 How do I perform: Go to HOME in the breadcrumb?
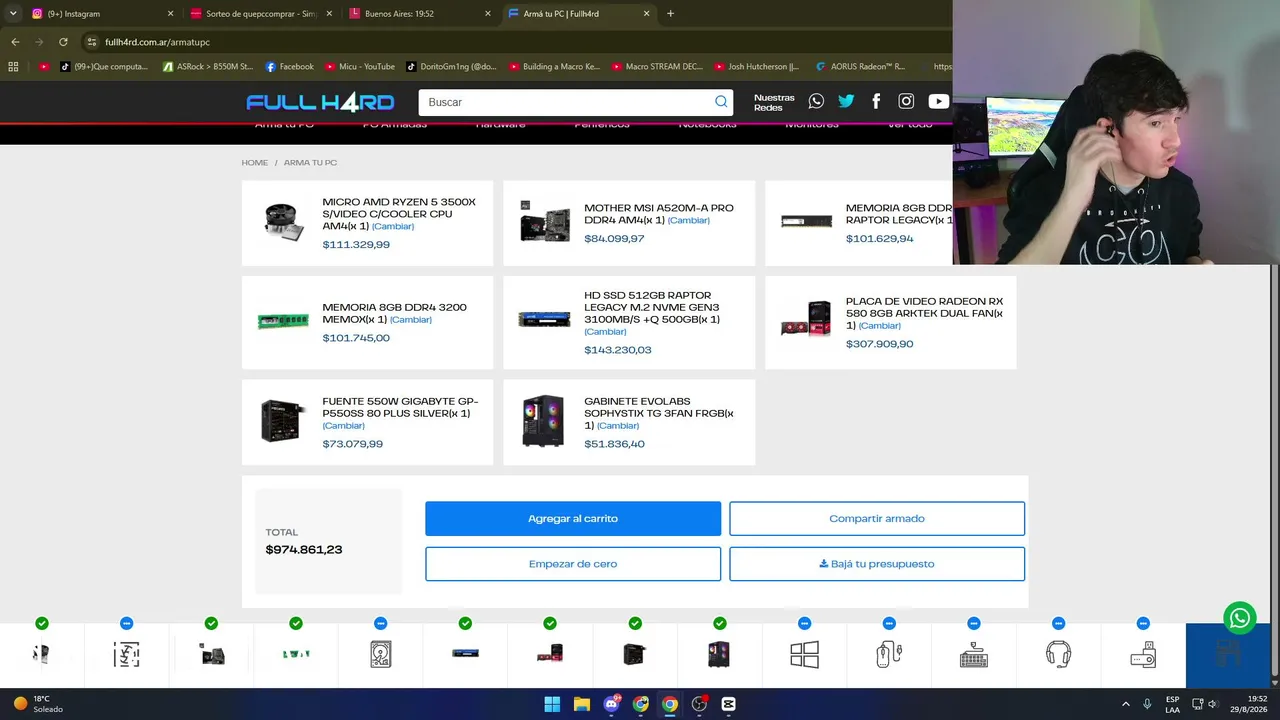coord(254,163)
